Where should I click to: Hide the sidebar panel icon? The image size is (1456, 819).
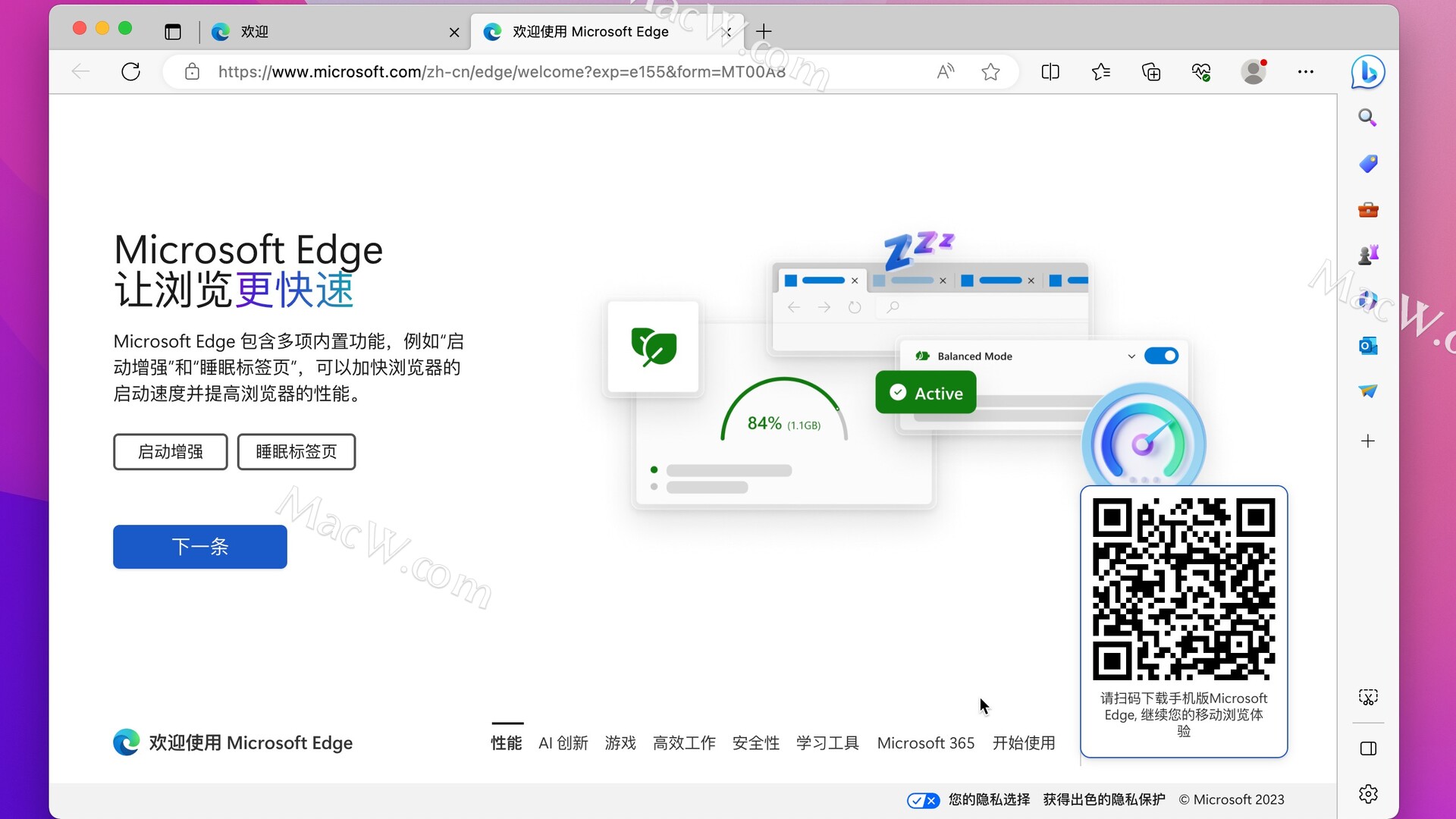point(1368,749)
